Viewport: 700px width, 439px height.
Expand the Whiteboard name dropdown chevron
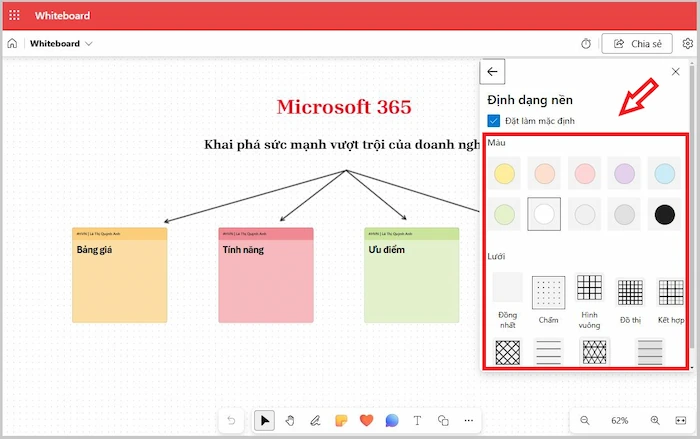[x=88, y=44]
